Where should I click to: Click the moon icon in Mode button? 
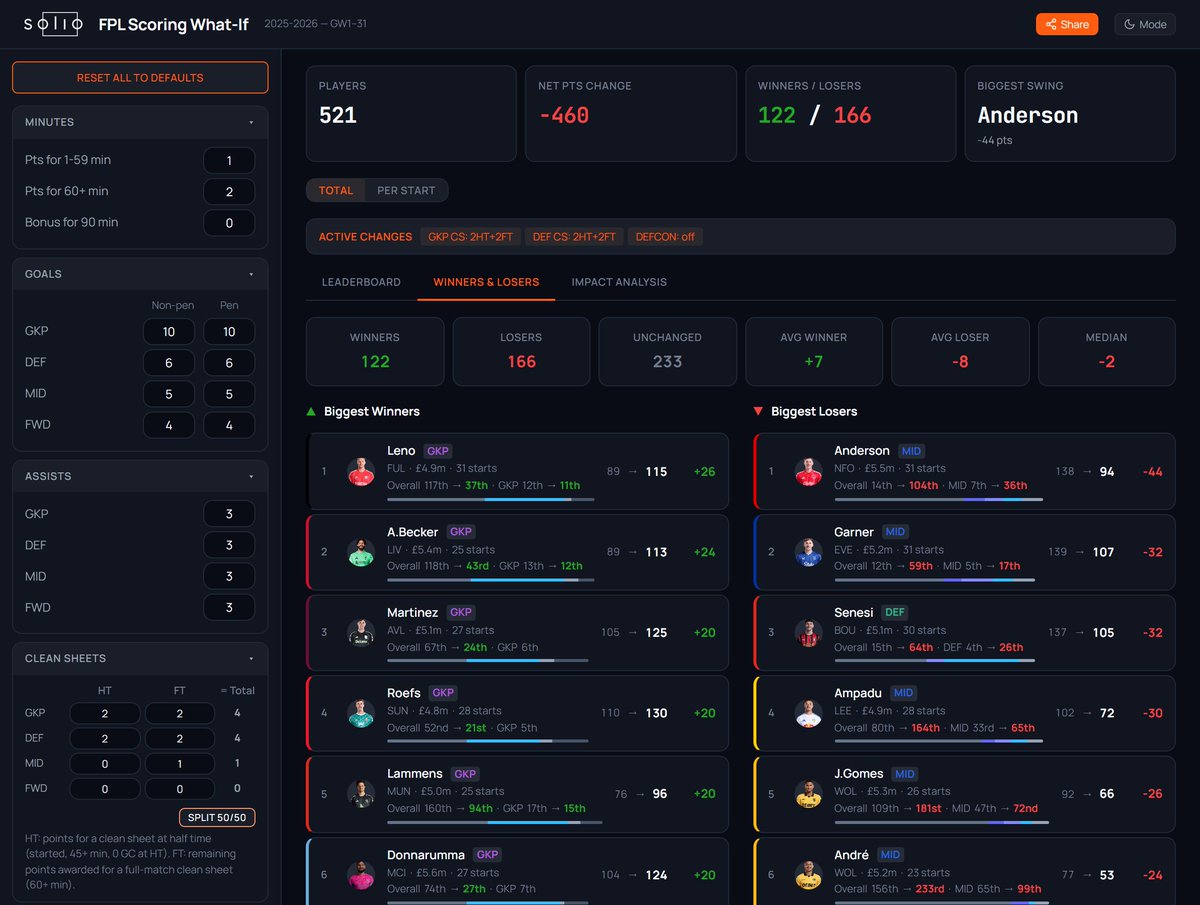[1129, 24]
